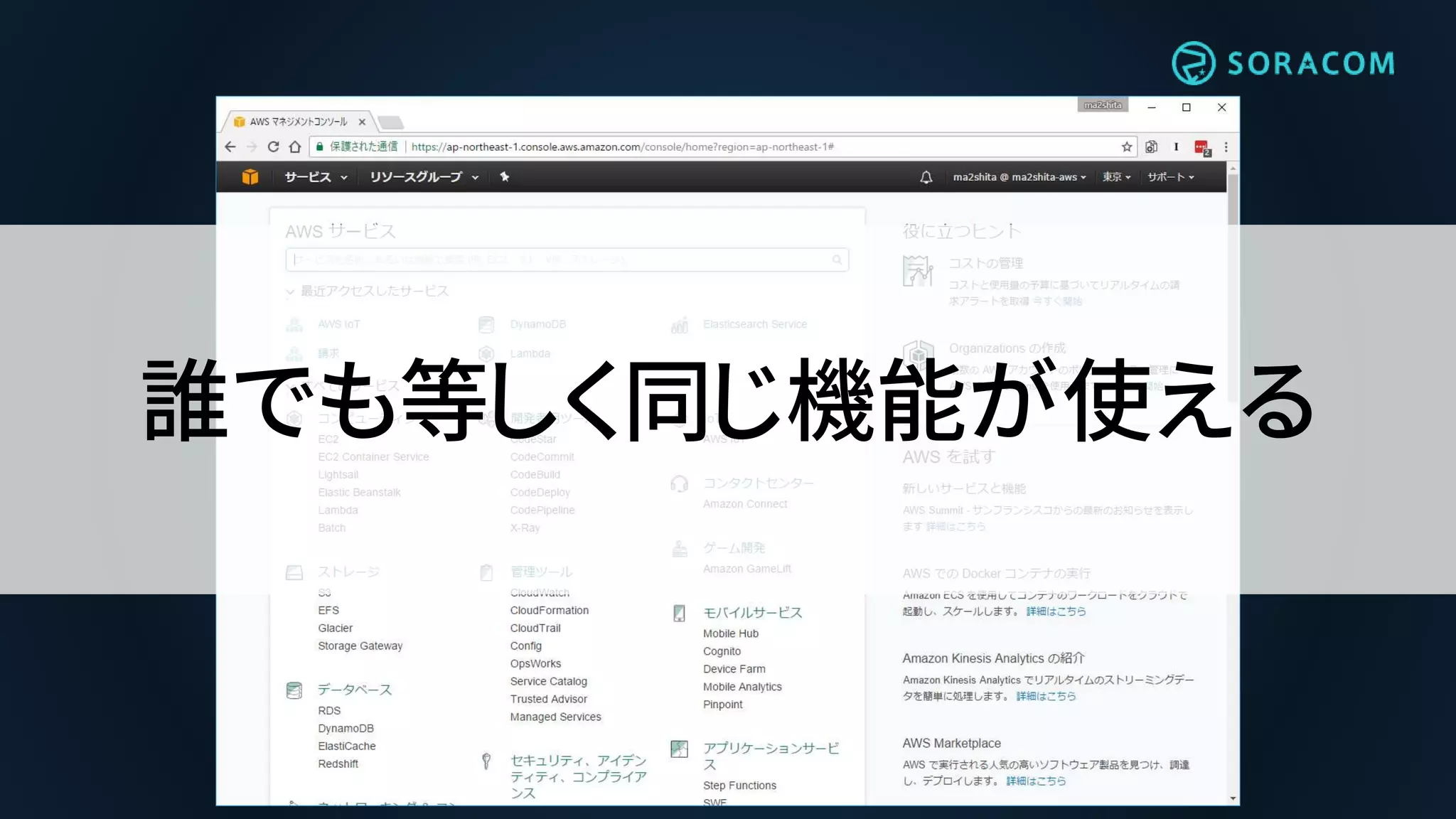1456x819 pixels.
Task: Click the browser home icon
Action: [x=295, y=147]
